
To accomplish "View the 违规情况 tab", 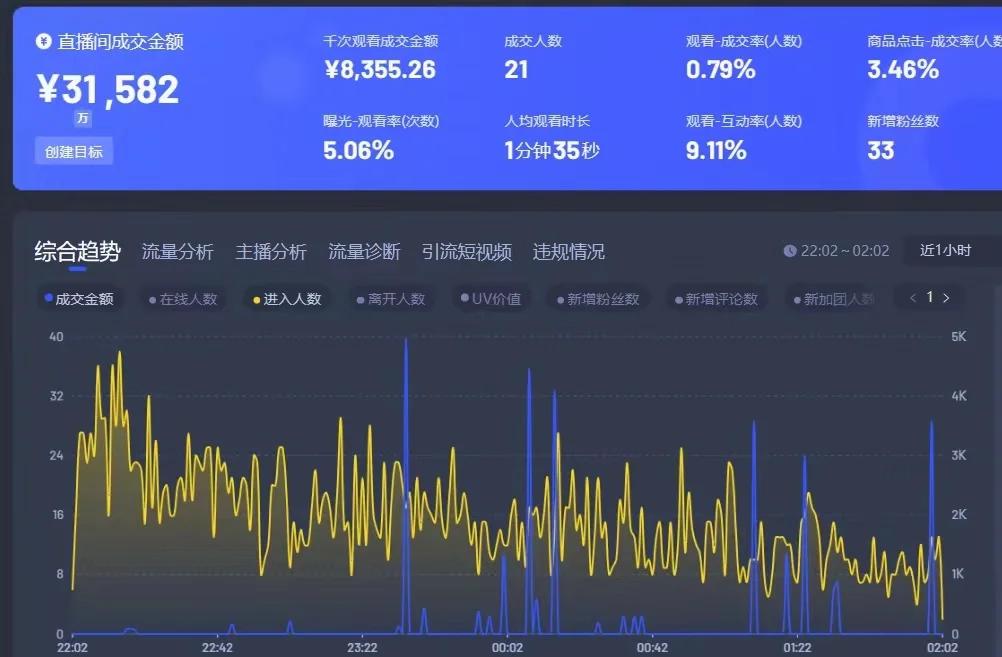I will pyautogui.click(x=569, y=252).
